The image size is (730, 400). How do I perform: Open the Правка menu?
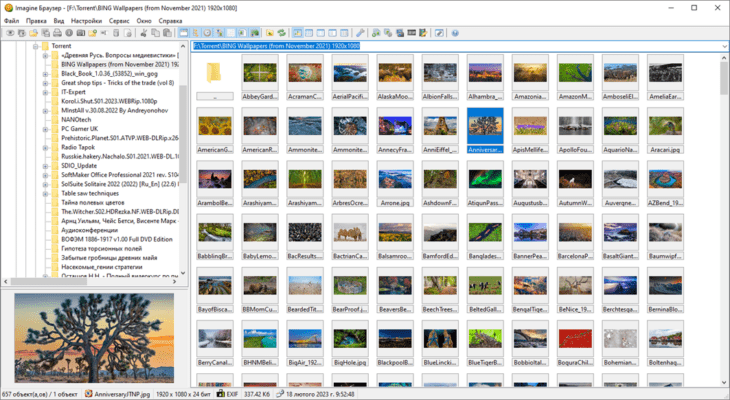click(36, 20)
